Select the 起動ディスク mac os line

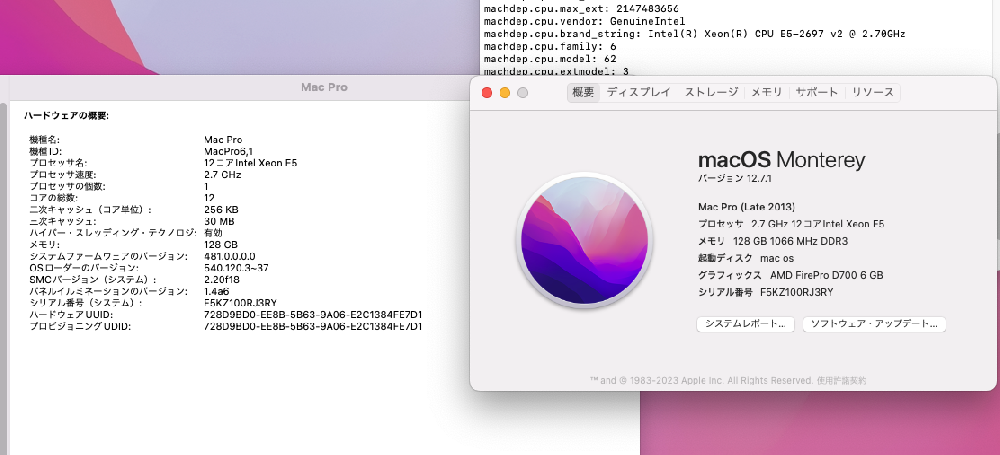[746, 258]
